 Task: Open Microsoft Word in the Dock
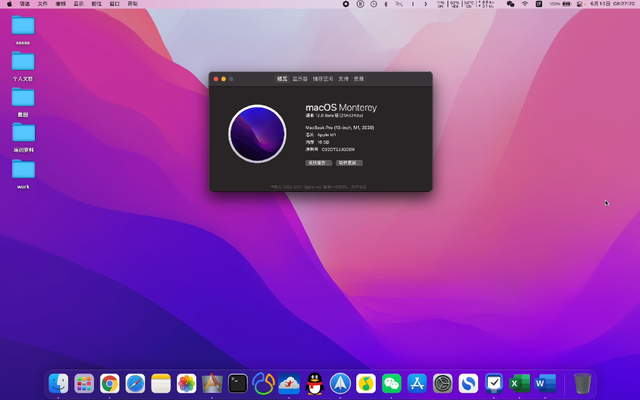coord(545,383)
